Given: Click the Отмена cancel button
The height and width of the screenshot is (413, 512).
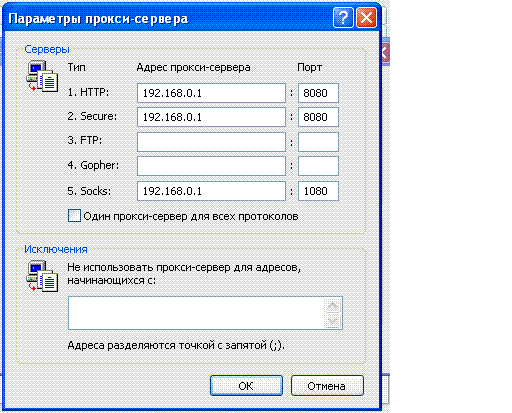Looking at the screenshot, I should (327, 386).
